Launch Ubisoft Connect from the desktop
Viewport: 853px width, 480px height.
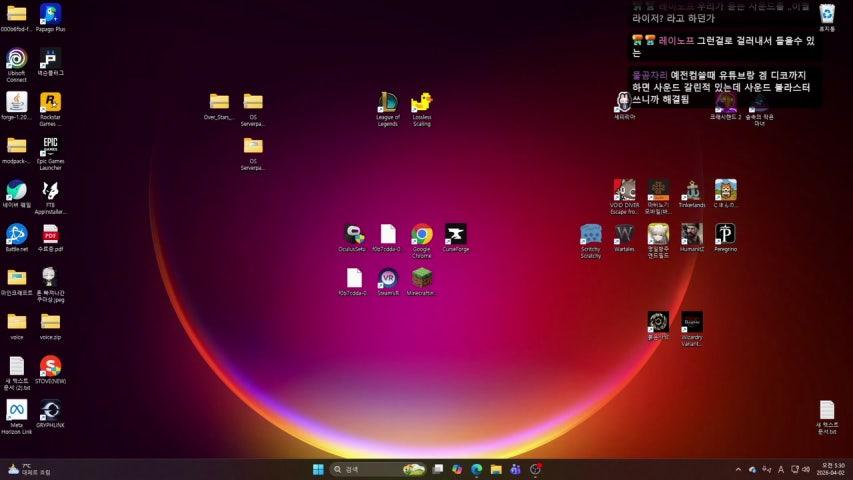[16, 59]
